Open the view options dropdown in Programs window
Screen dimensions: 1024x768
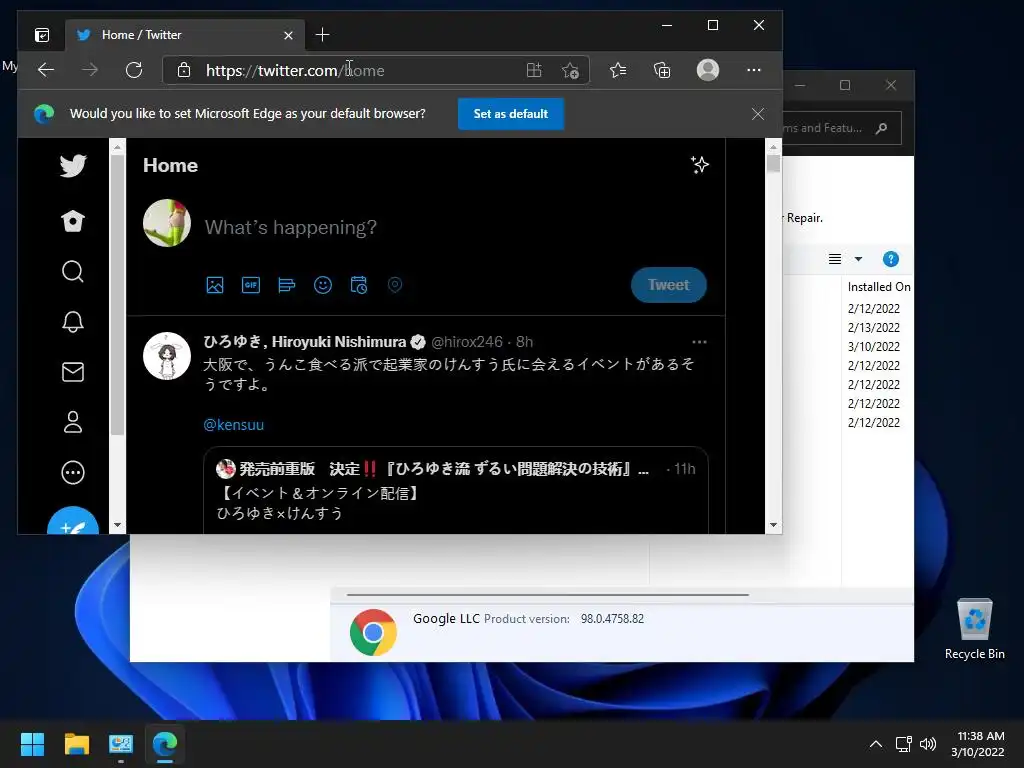[858, 259]
